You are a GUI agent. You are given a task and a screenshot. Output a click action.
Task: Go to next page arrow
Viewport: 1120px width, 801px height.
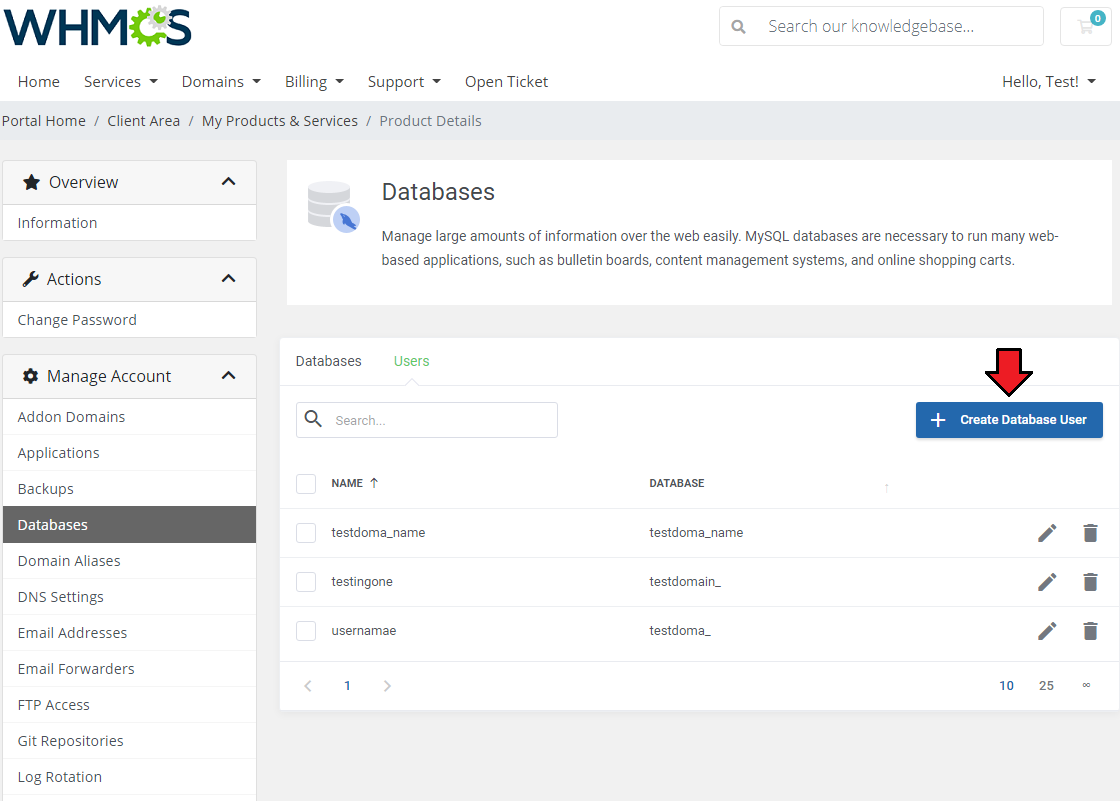point(387,686)
